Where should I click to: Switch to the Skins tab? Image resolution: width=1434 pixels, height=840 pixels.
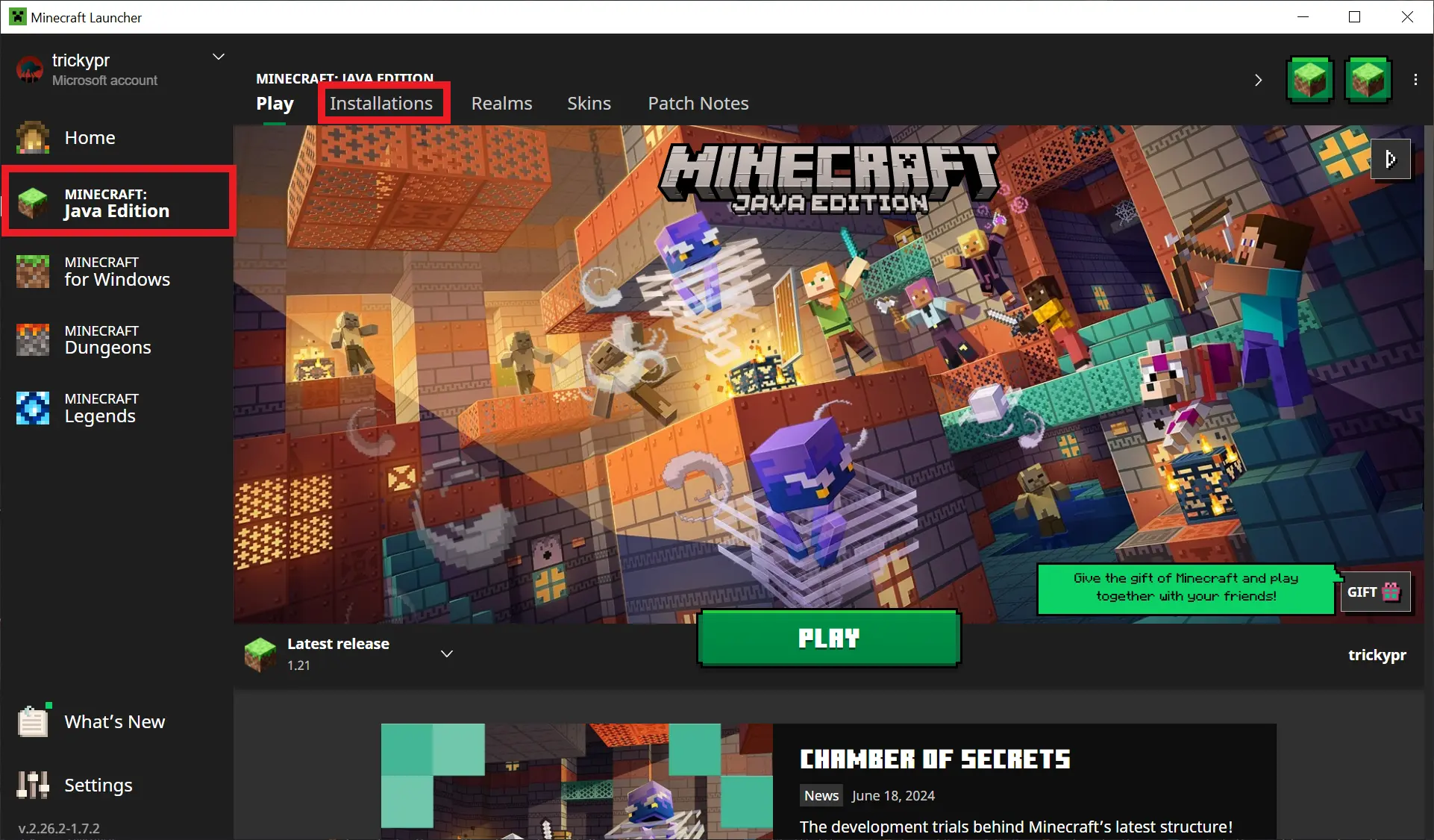point(589,103)
